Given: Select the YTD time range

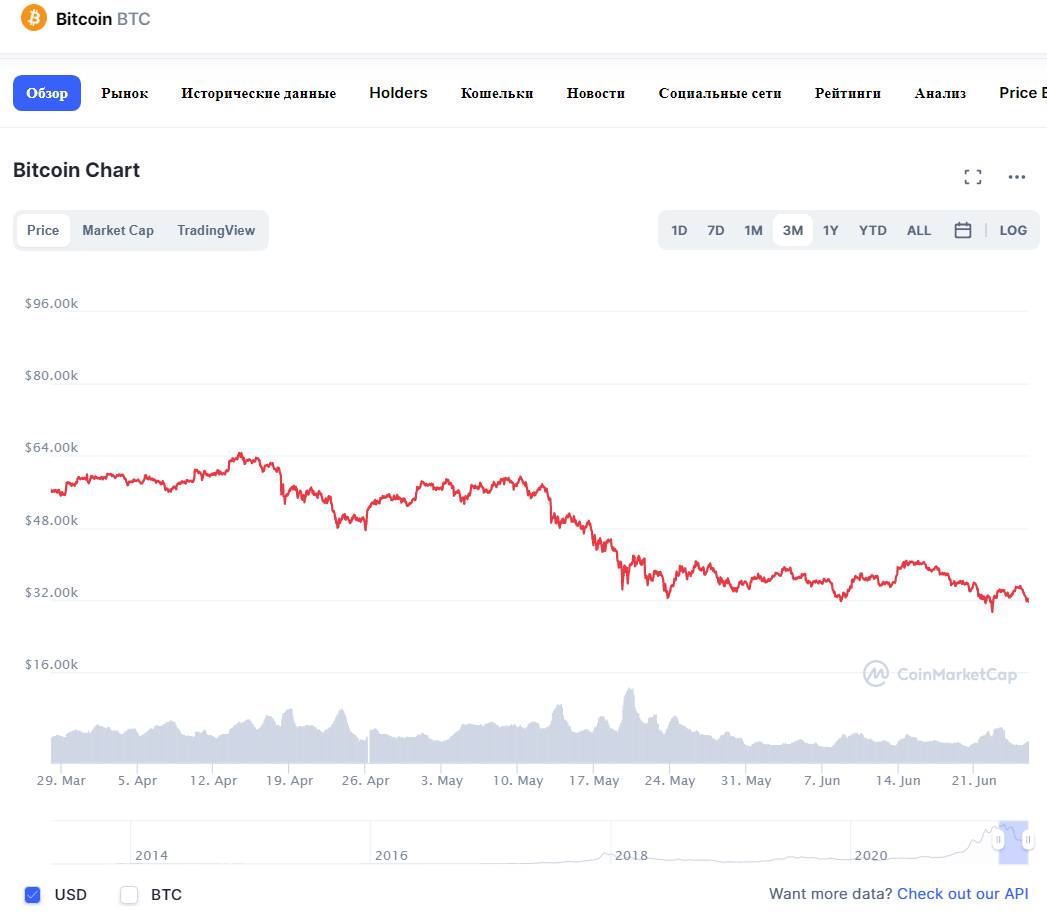Looking at the screenshot, I should coord(873,230).
